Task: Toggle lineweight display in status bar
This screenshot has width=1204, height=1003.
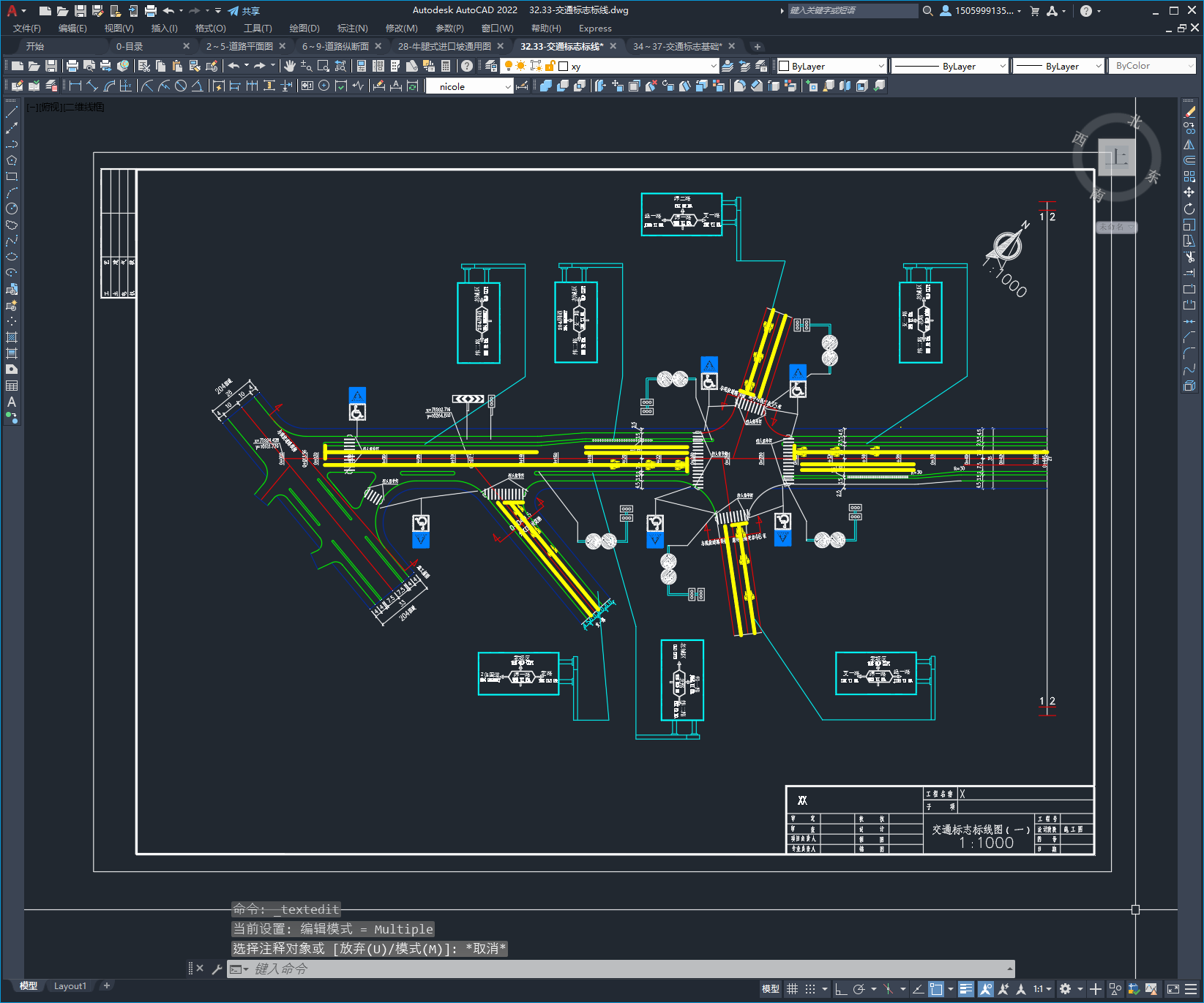Action: (x=966, y=989)
